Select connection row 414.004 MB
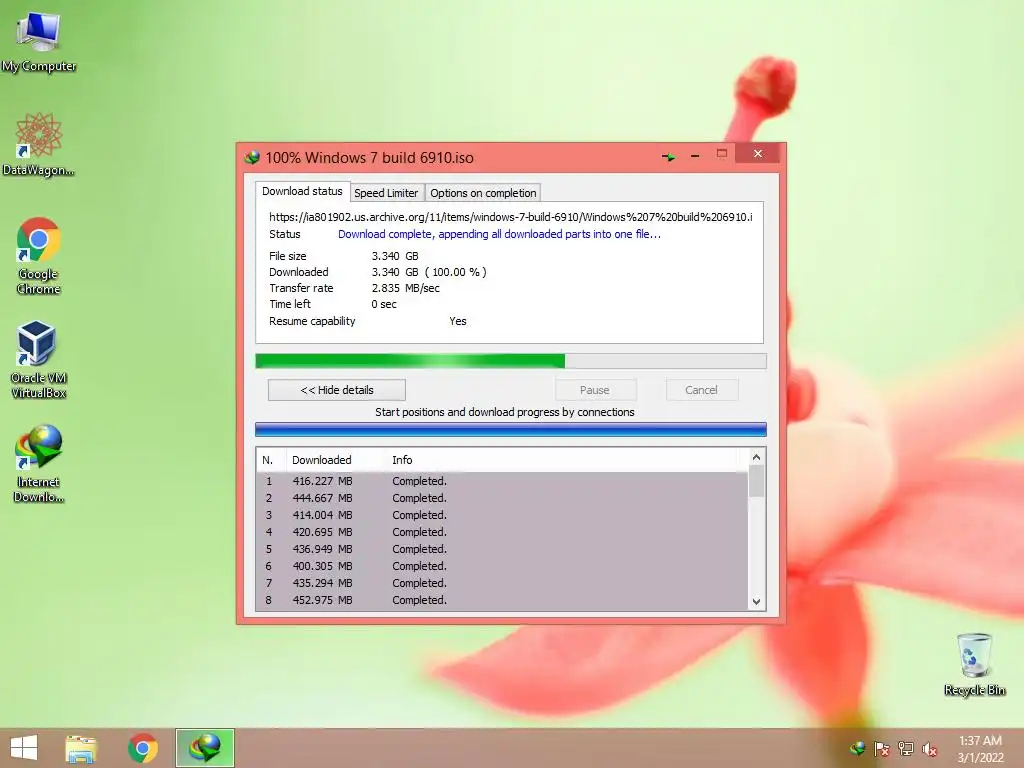Viewport: 1024px width, 768px height. pos(502,515)
